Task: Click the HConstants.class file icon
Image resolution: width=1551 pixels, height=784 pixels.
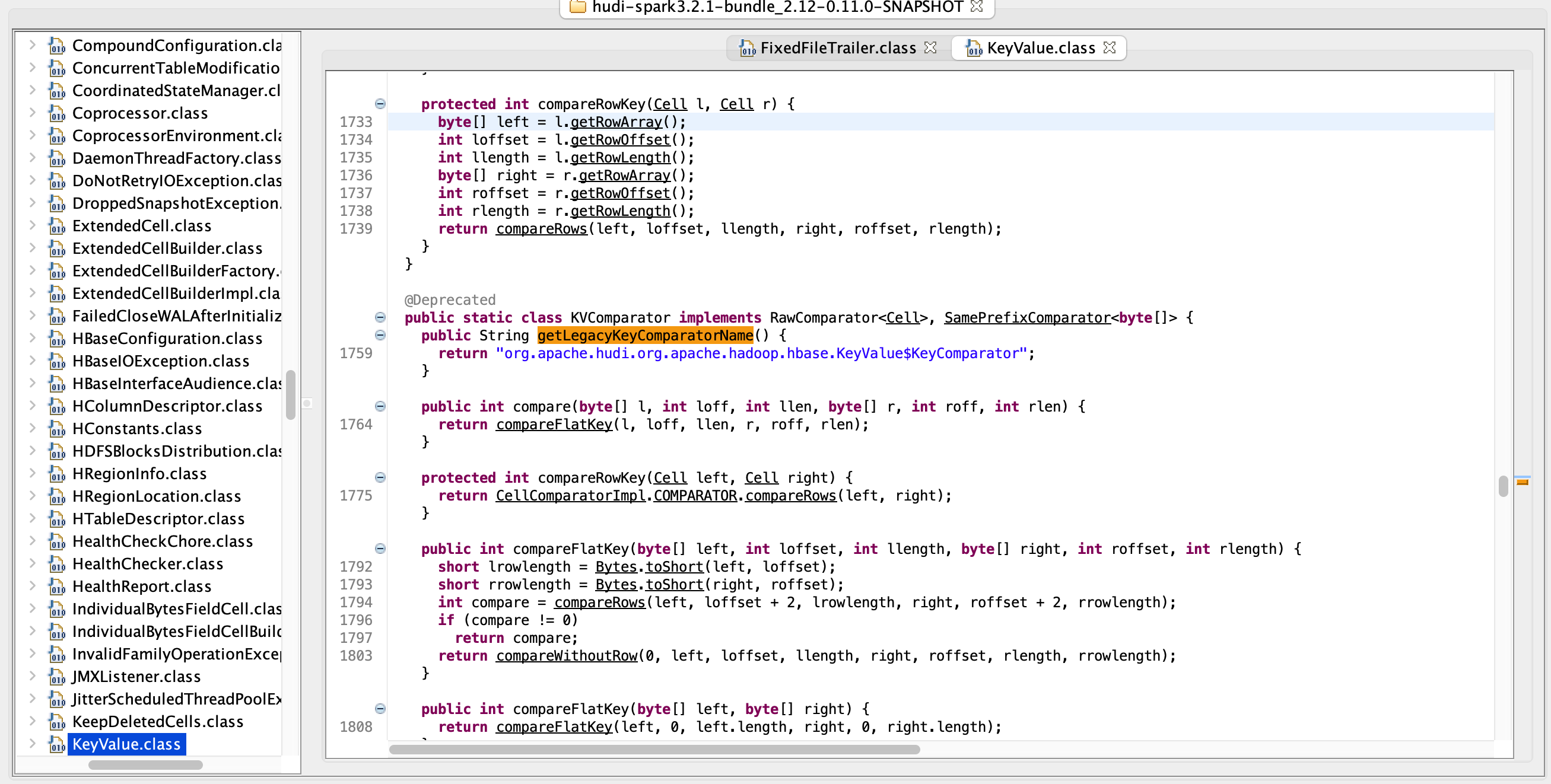Action: pyautogui.click(x=57, y=428)
